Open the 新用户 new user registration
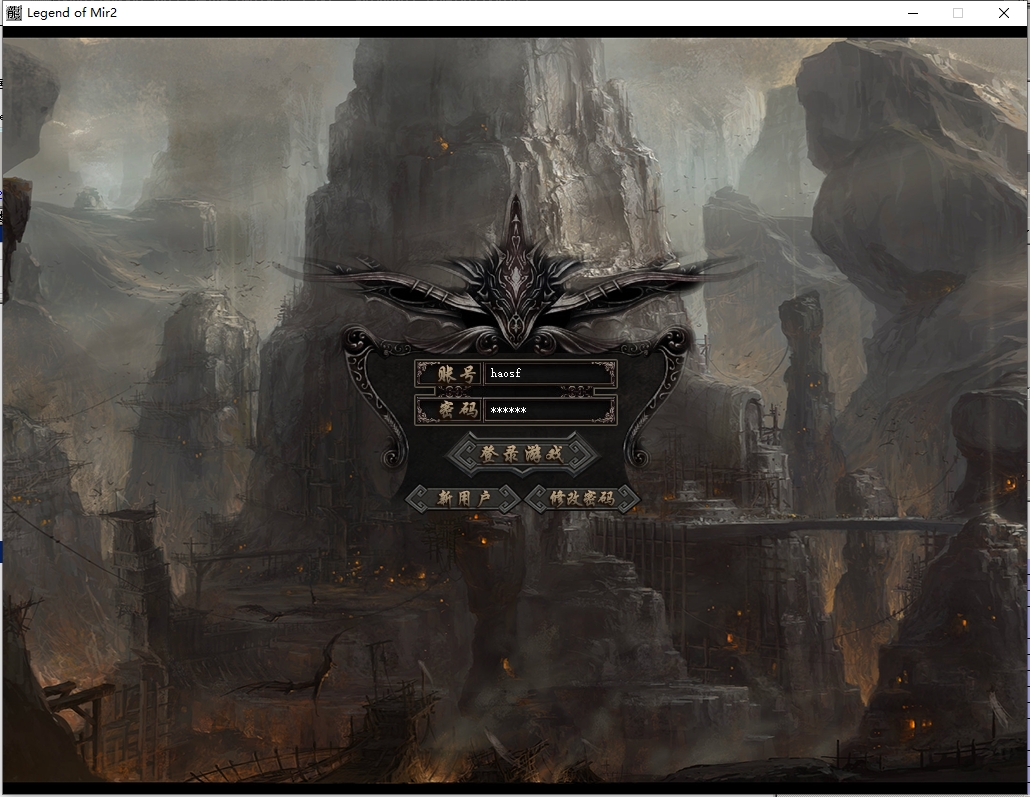Screen dimensions: 1030x797 (464, 498)
